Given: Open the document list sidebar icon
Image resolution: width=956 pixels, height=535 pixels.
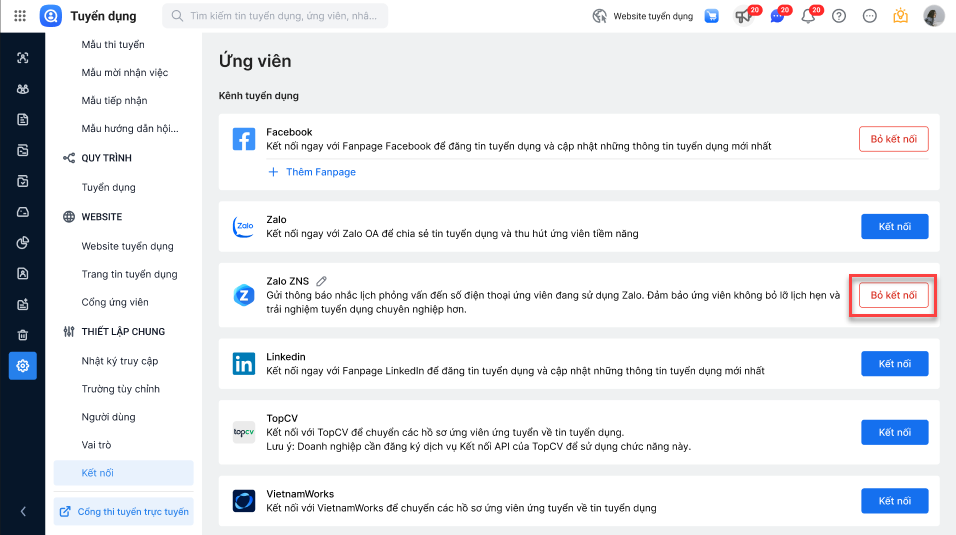Looking at the screenshot, I should click(23, 120).
